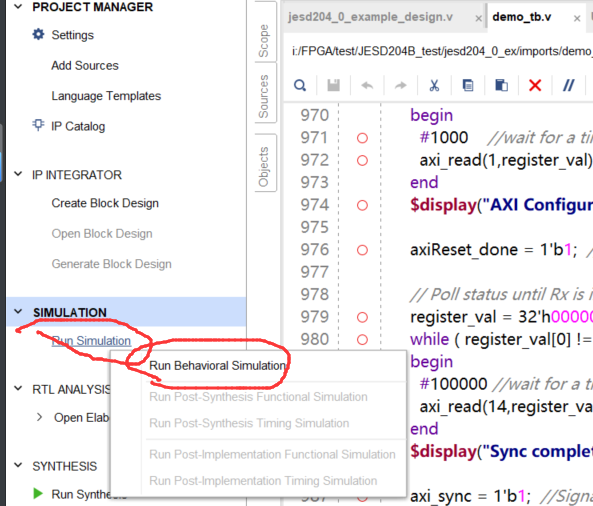The height and width of the screenshot is (506, 593).
Task: Click the cut scissors icon
Action: [x=434, y=85]
